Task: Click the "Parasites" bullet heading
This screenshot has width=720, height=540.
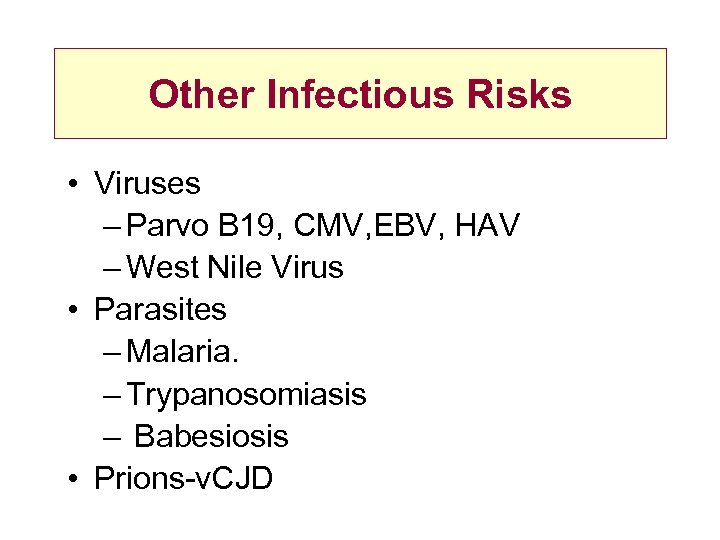Action: 160,310
